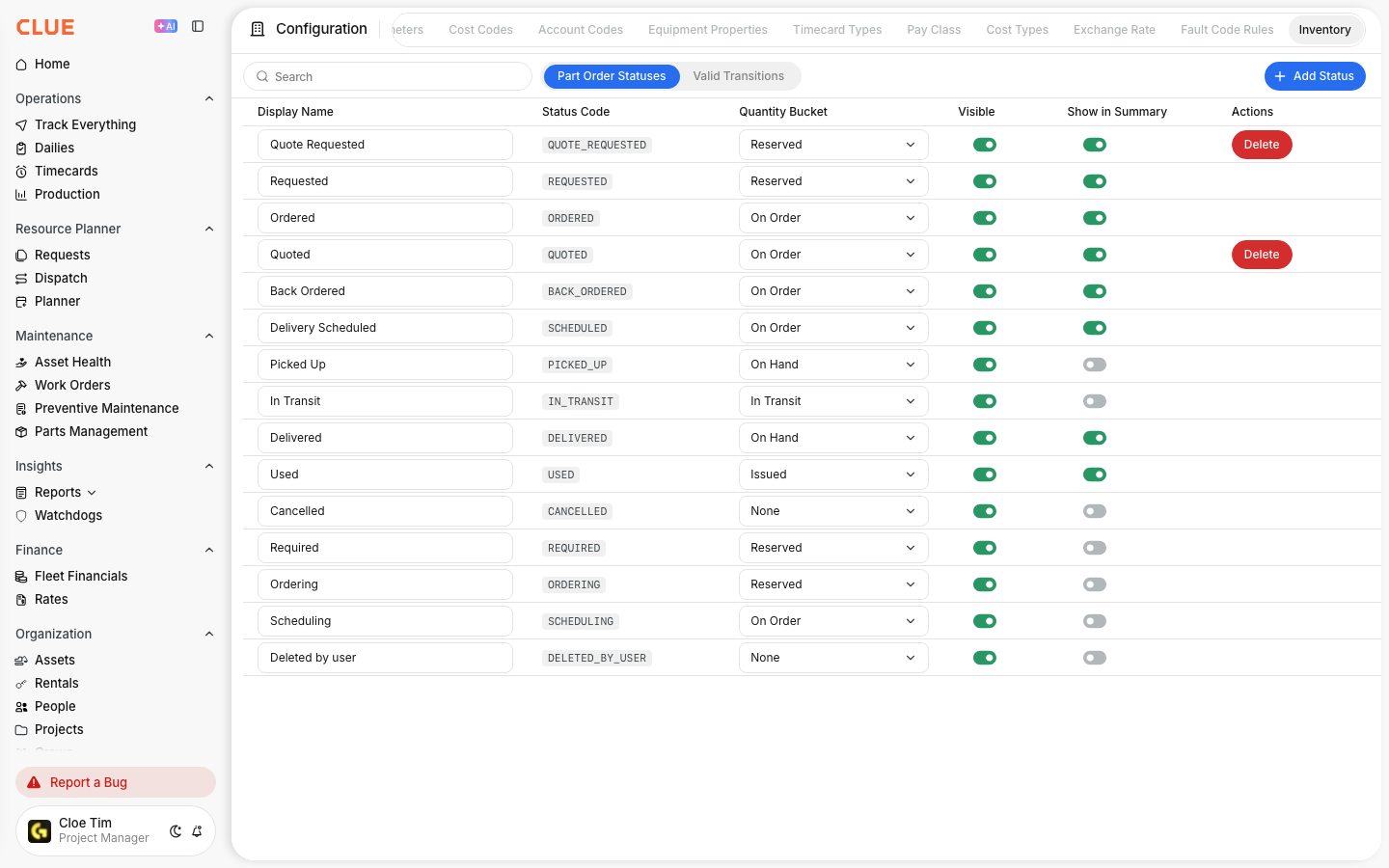Click the Add Status button
Image resolution: width=1389 pixels, height=868 pixels.
[1315, 76]
